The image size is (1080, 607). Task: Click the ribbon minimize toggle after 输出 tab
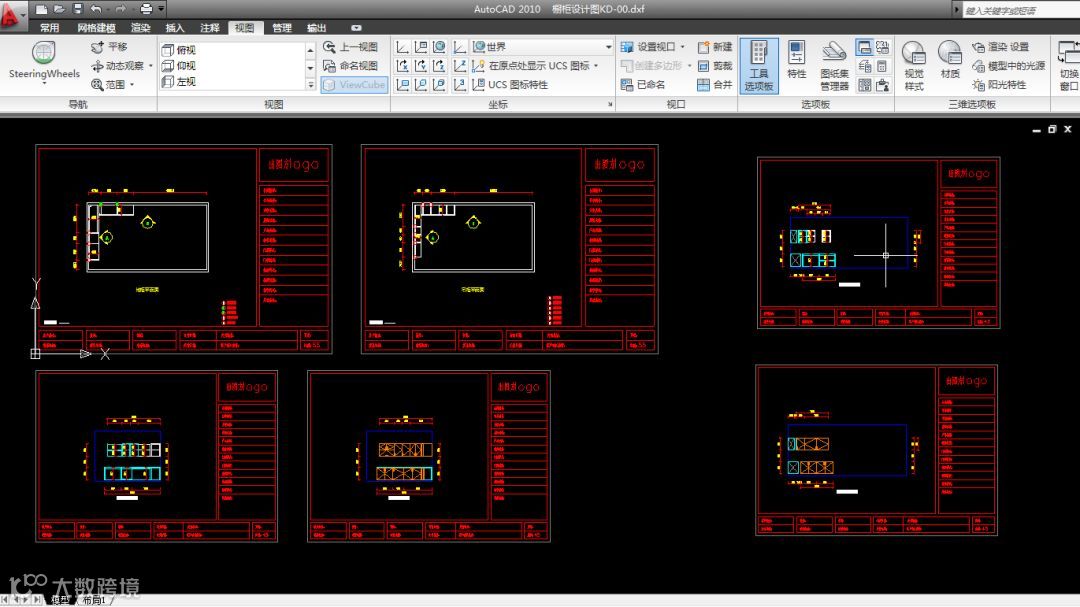point(356,28)
